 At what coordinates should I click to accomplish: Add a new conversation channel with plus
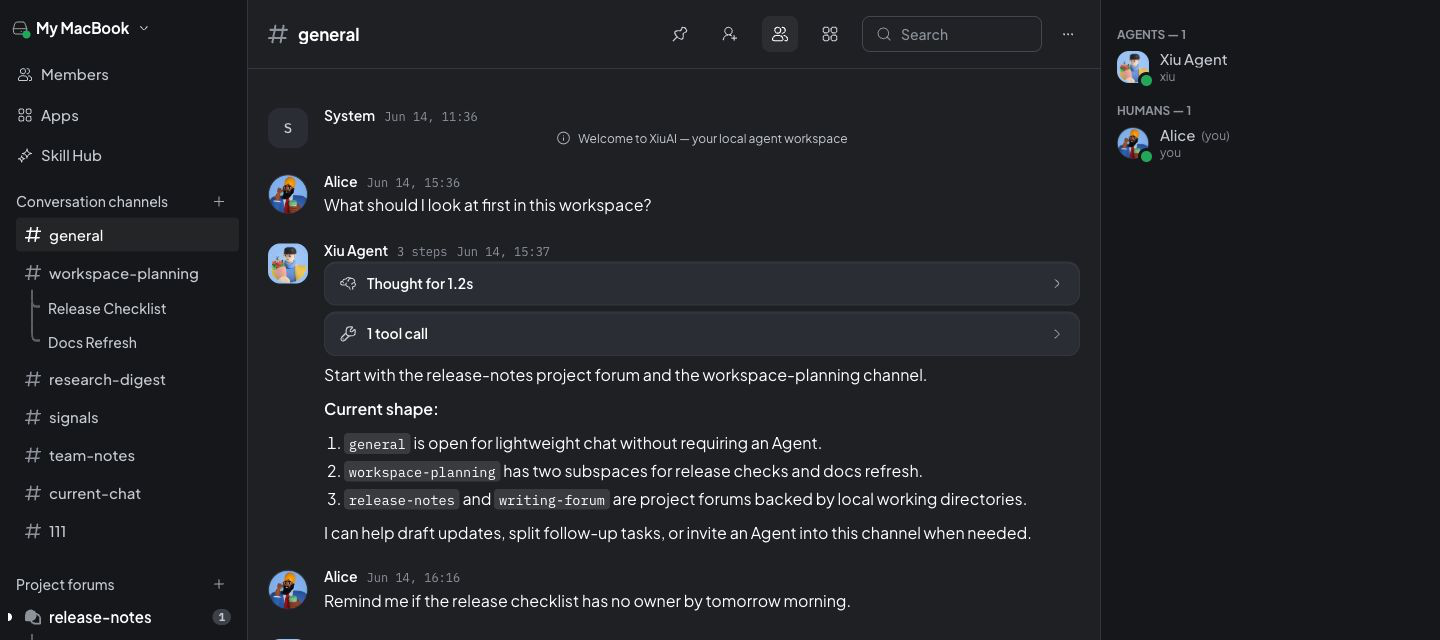pos(219,202)
